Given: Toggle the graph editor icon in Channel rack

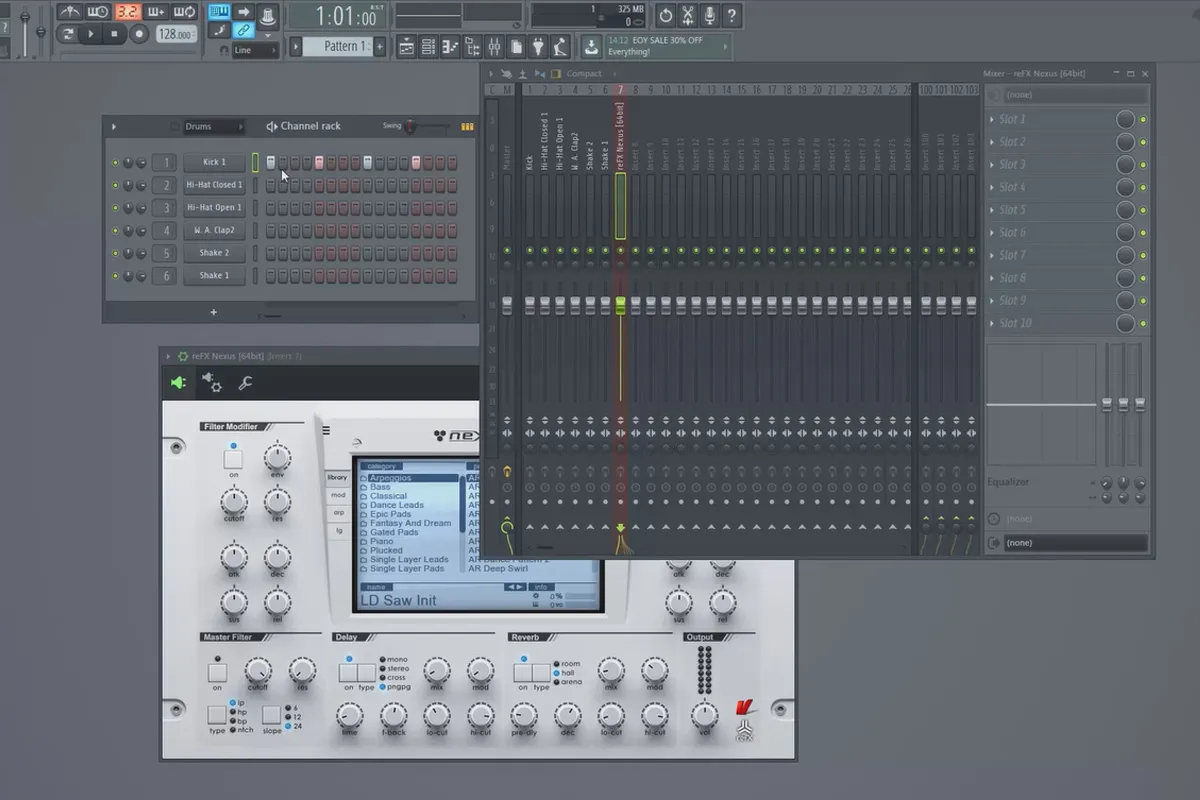Looking at the screenshot, I should [x=467, y=127].
